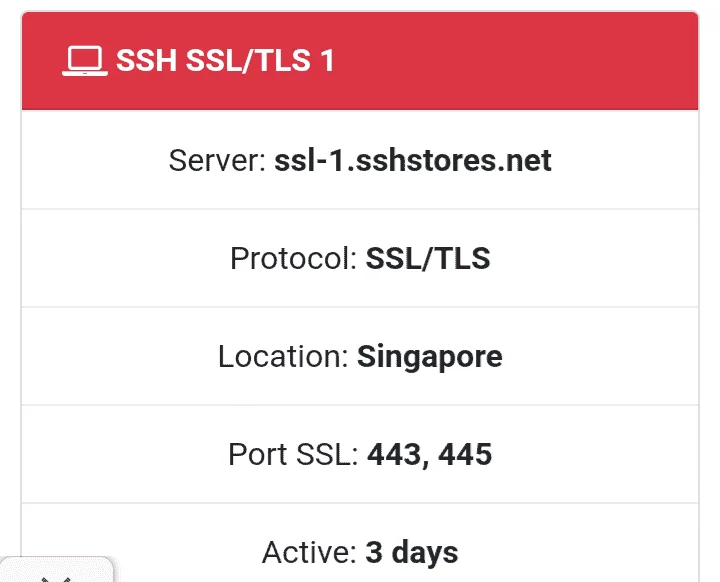Click the SSL/TLS protocol value
The image size is (720, 582).
[x=428, y=258]
